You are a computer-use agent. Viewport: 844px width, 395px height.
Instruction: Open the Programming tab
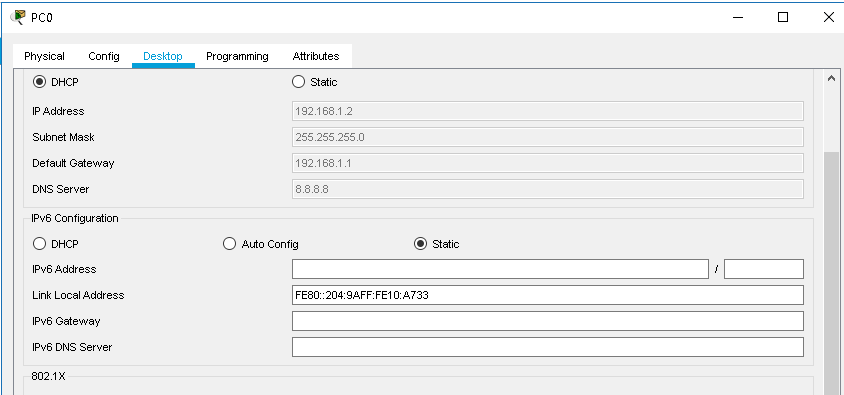(237, 56)
